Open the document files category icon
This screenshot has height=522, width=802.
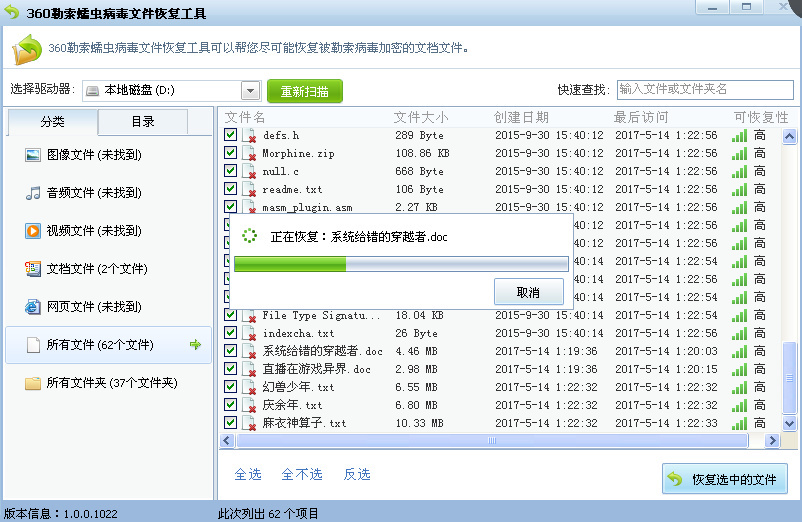(32, 269)
